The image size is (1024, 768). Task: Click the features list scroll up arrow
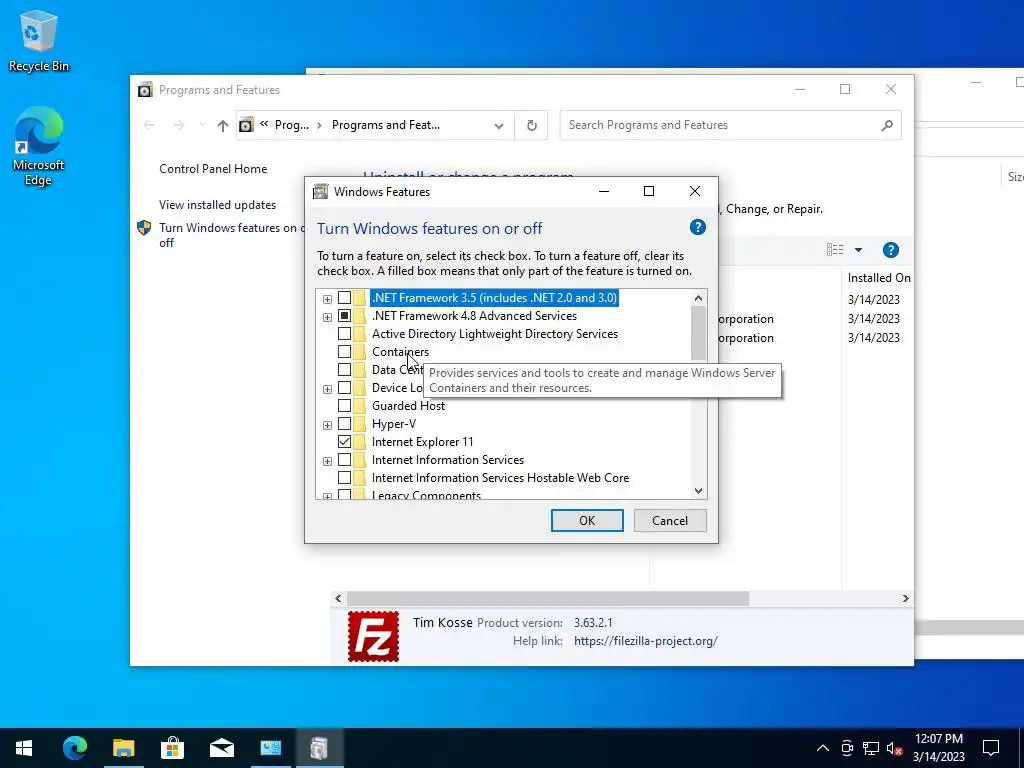(x=698, y=298)
